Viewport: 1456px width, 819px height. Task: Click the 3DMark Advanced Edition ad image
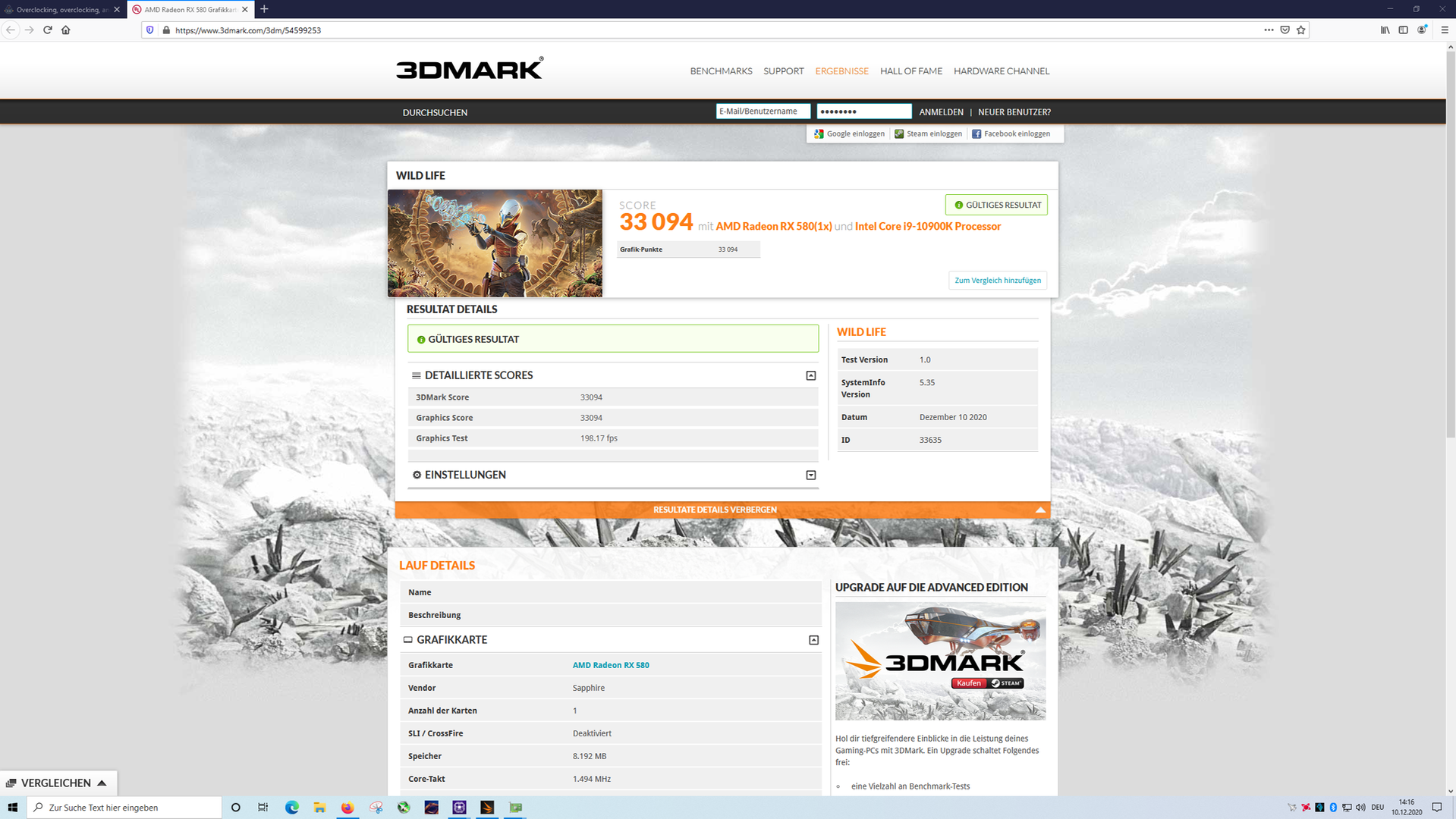940,661
